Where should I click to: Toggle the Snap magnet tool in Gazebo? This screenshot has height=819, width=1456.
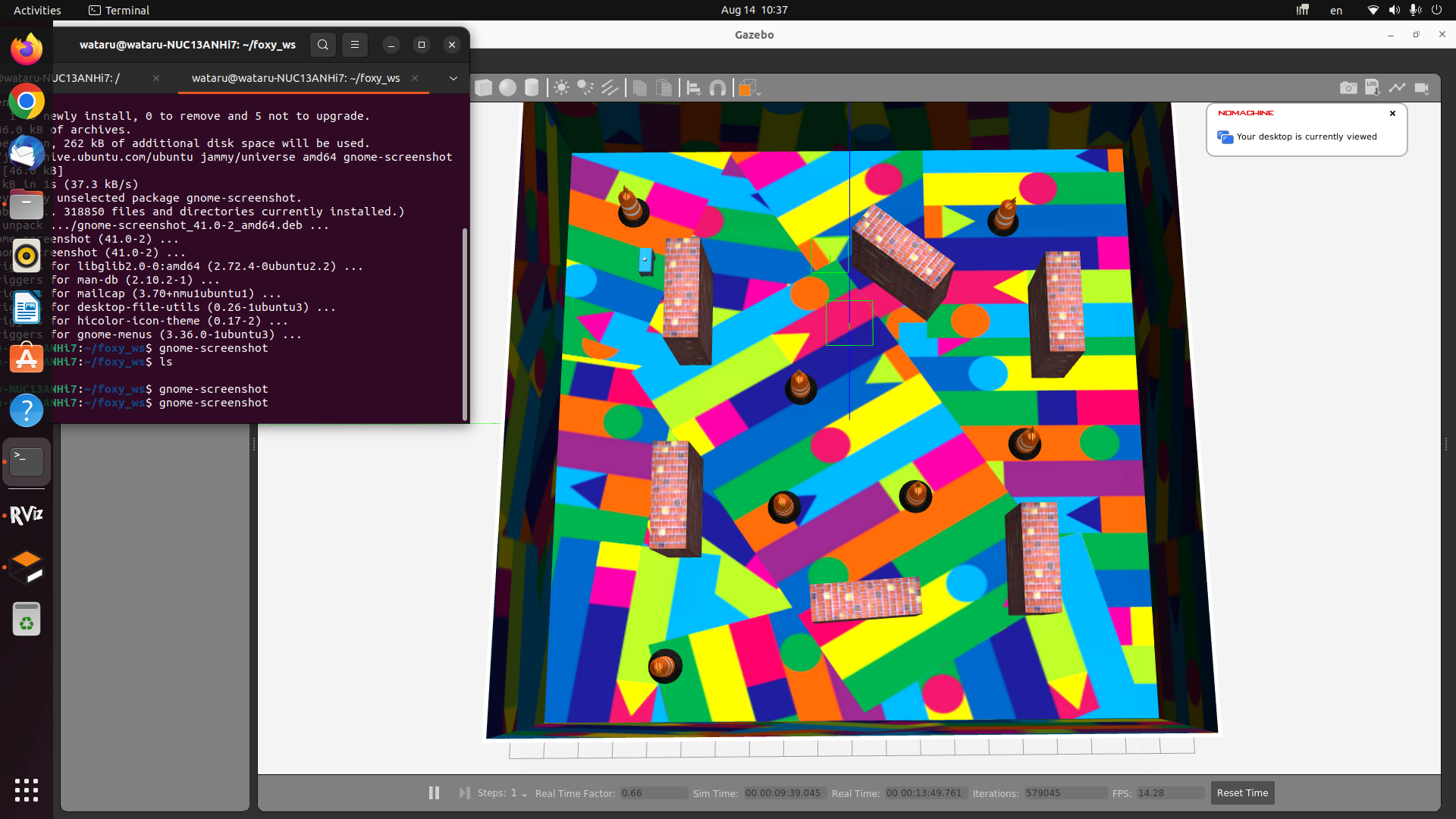tap(717, 88)
